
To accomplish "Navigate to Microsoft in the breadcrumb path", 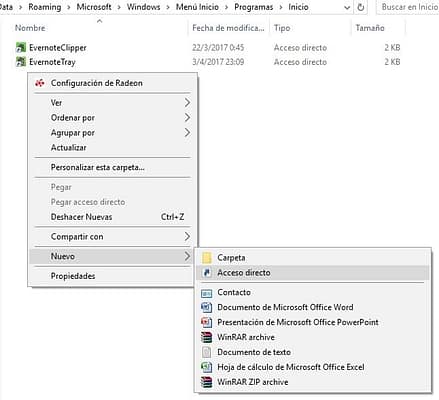I will (94, 7).
